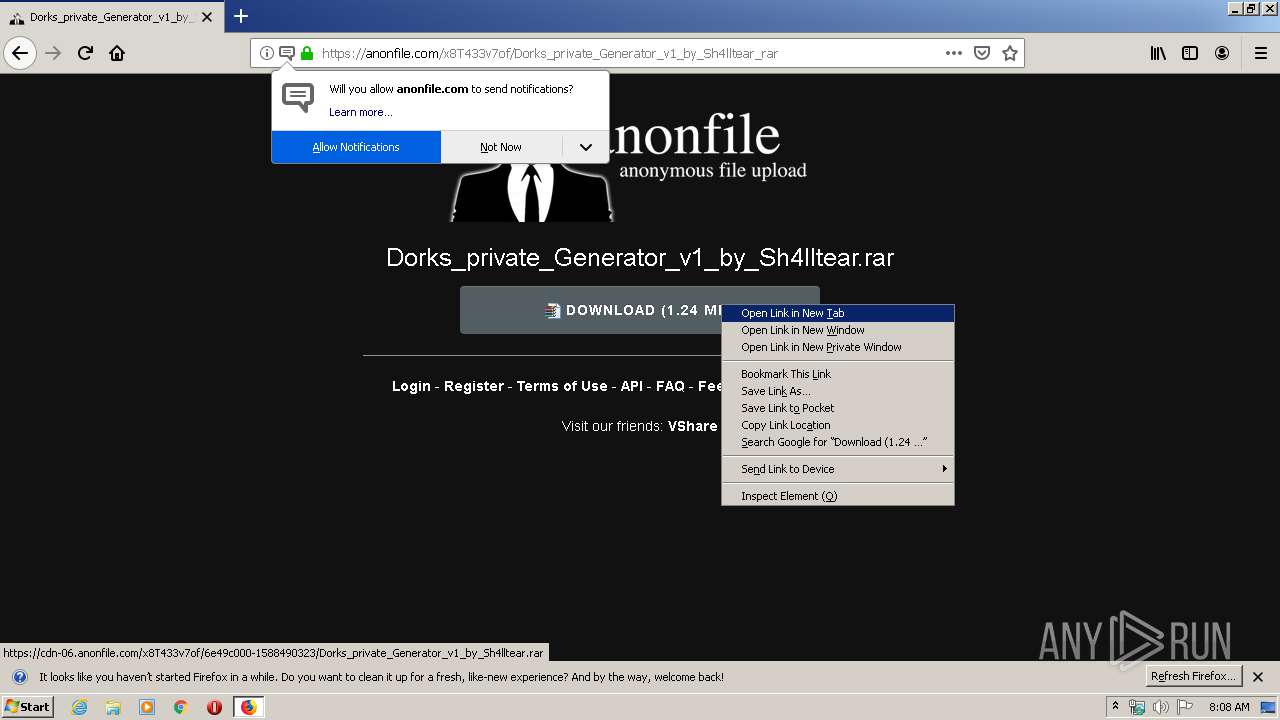This screenshot has width=1280, height=720.
Task: Choose Save Link As...
Action: pyautogui.click(x=838, y=391)
